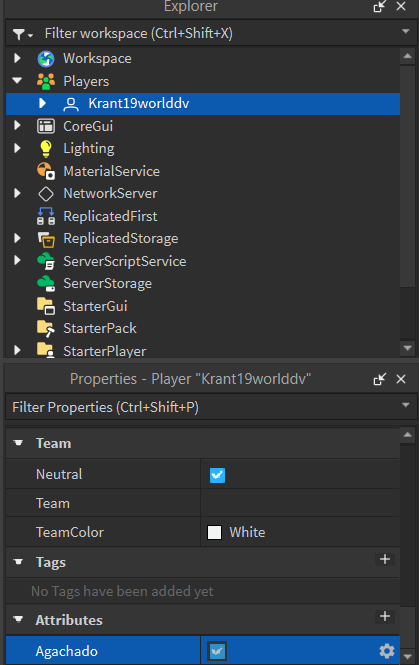Click the Workspace globe icon
The height and width of the screenshot is (665, 419).
coord(46,59)
